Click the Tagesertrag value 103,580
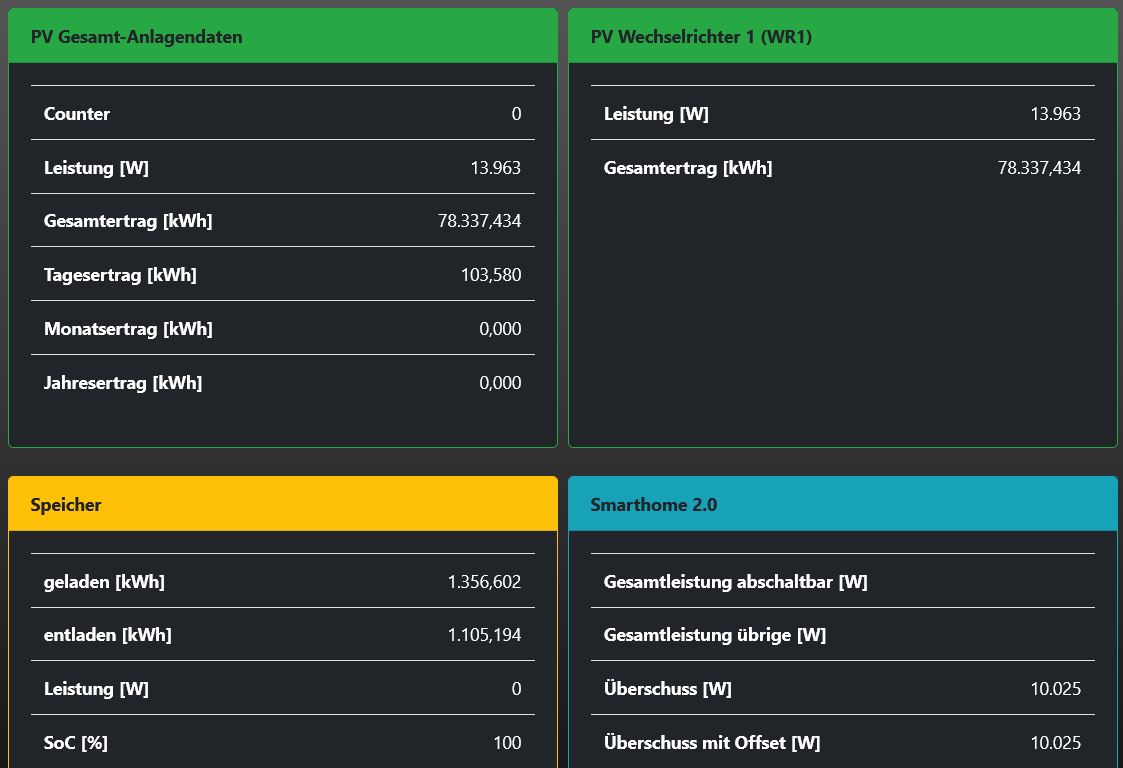Screen dimensions: 1123x768 [x=489, y=275]
